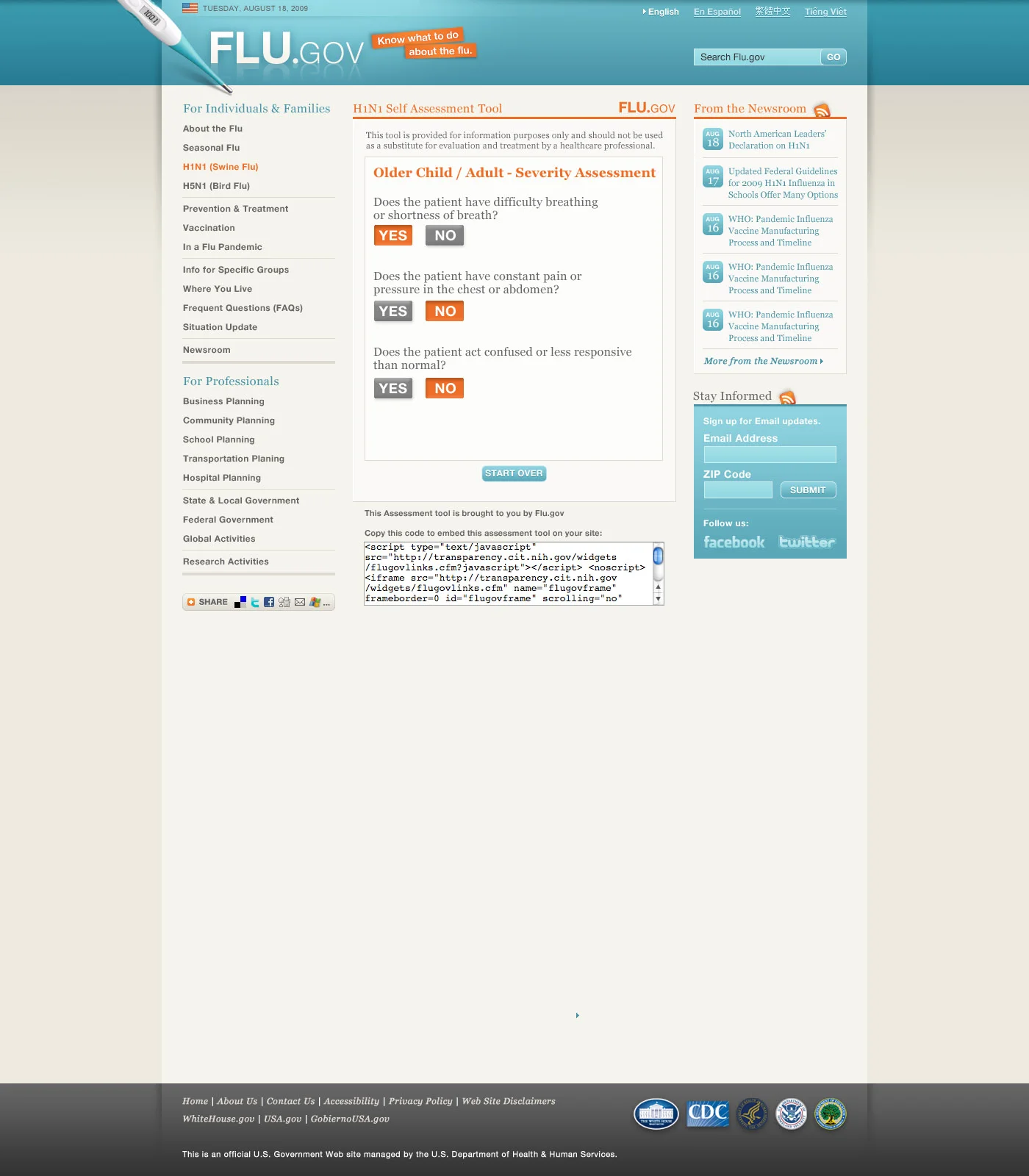Open About the Flu in sidebar

click(212, 129)
